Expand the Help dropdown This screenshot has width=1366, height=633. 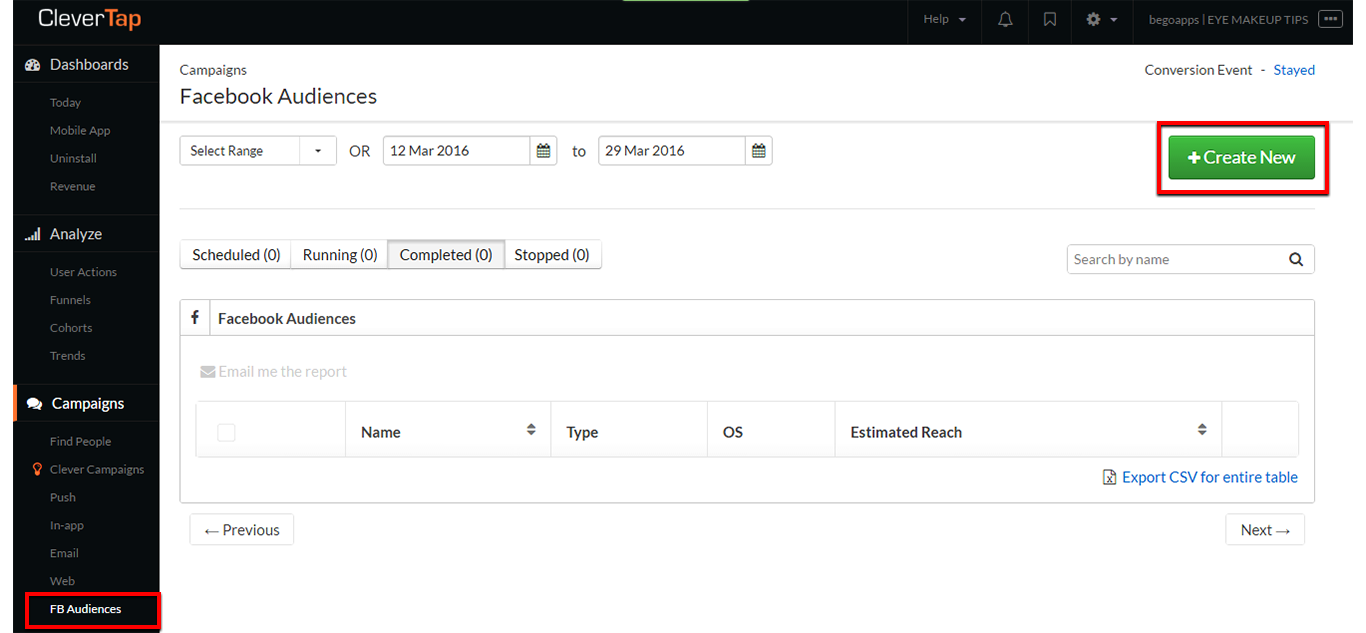(945, 19)
